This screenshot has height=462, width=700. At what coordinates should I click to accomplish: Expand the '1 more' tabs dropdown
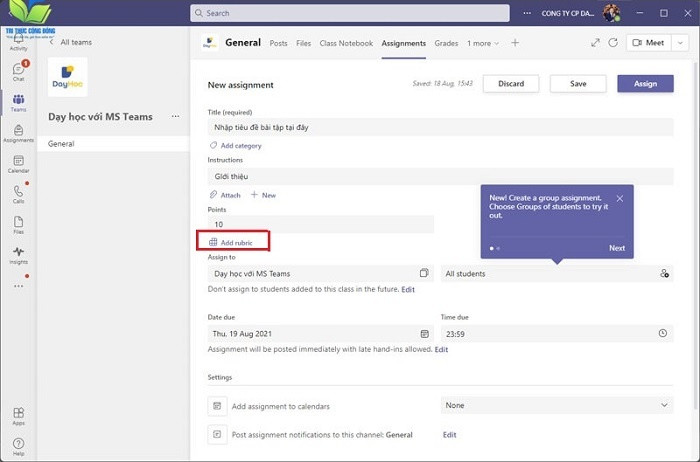[x=483, y=43]
